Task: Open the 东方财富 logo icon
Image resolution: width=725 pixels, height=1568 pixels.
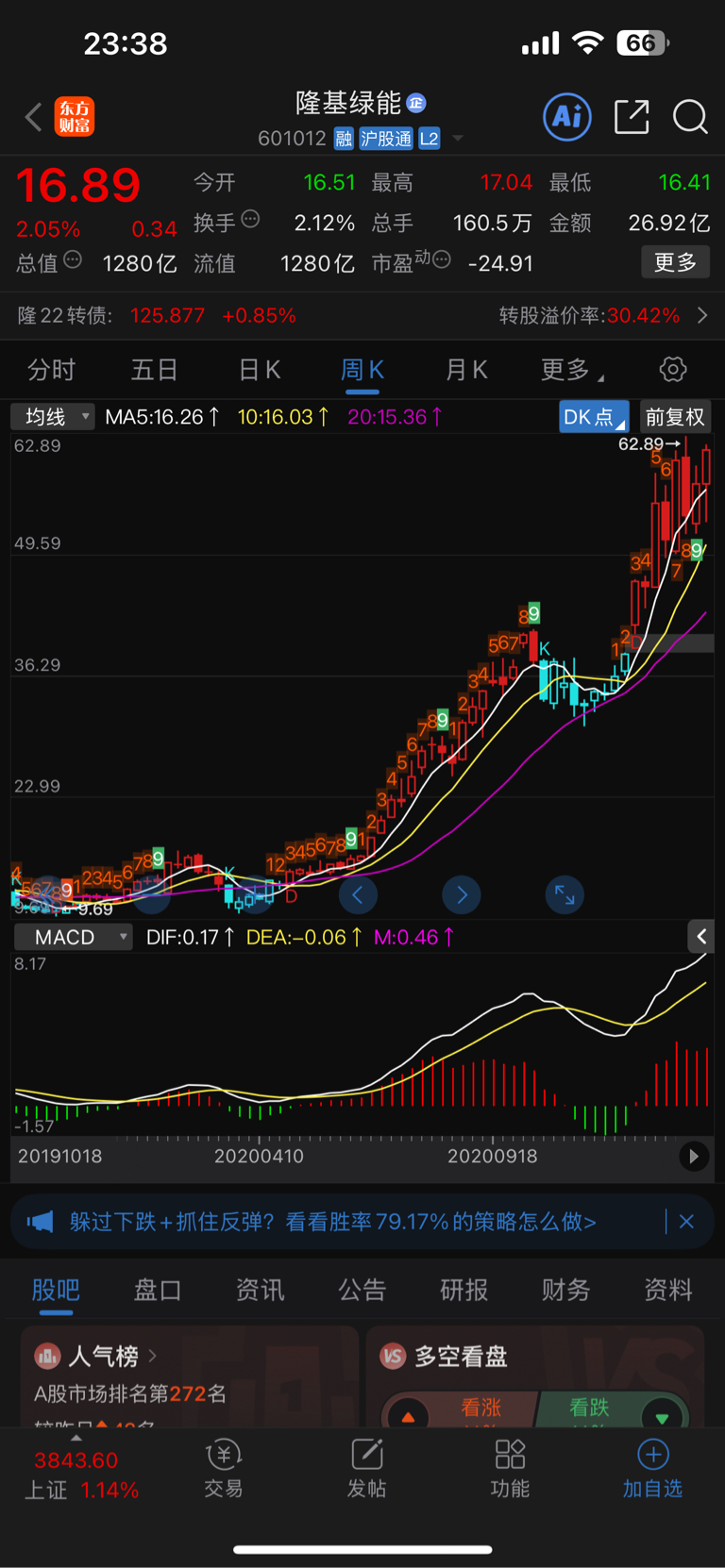Action: coord(75,117)
